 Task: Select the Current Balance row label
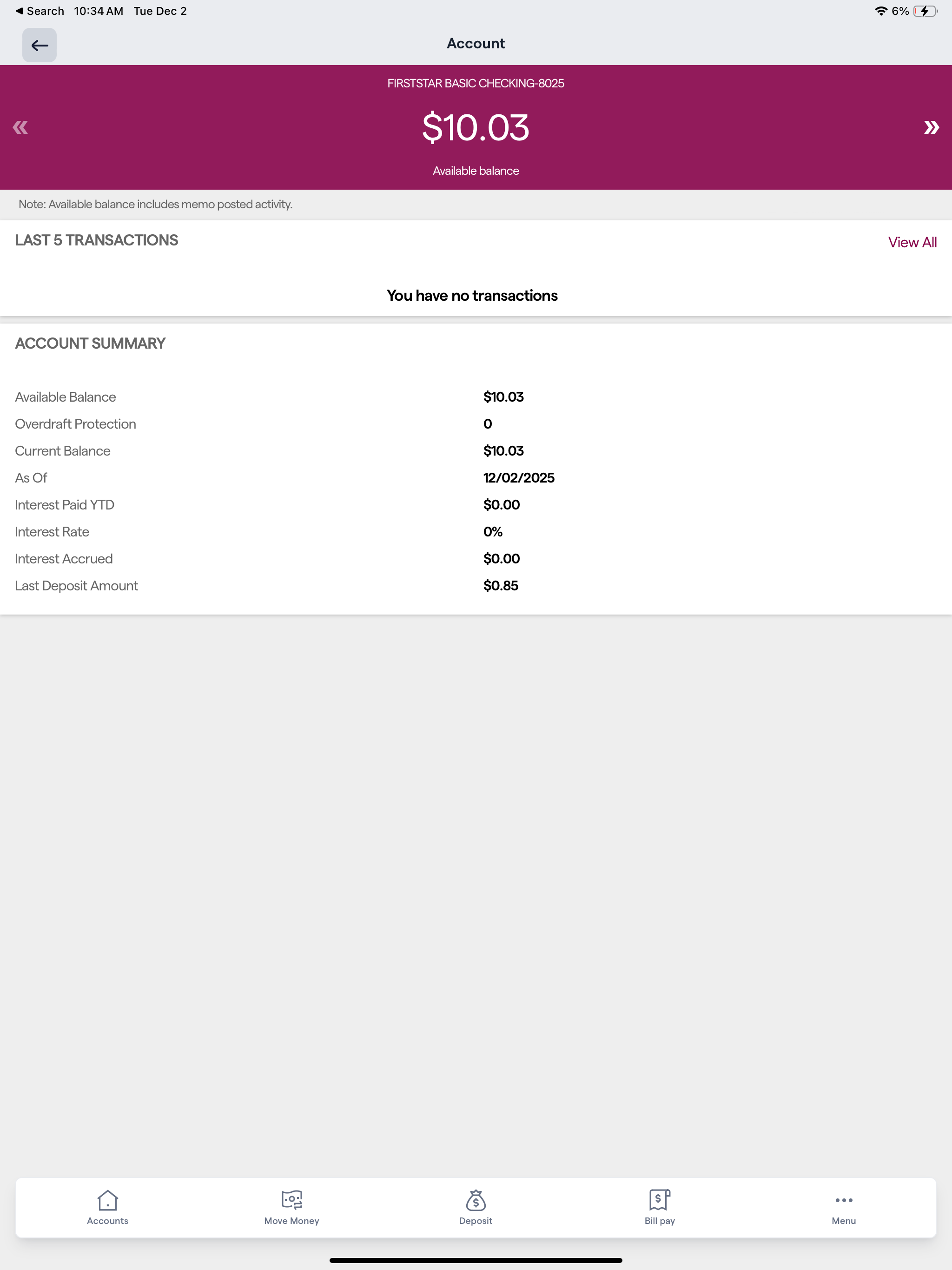tap(63, 451)
